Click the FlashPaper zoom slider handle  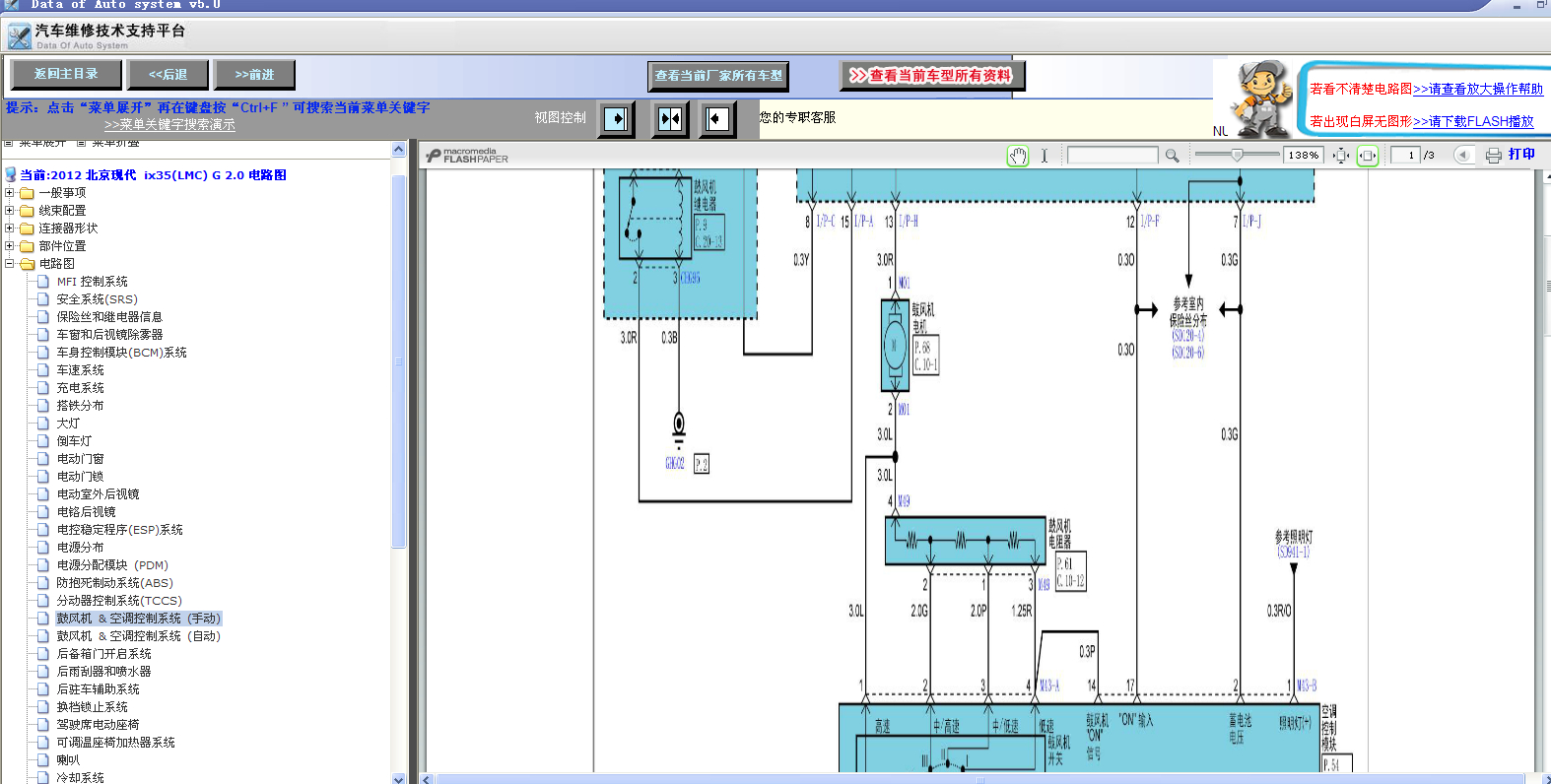coord(1237,155)
